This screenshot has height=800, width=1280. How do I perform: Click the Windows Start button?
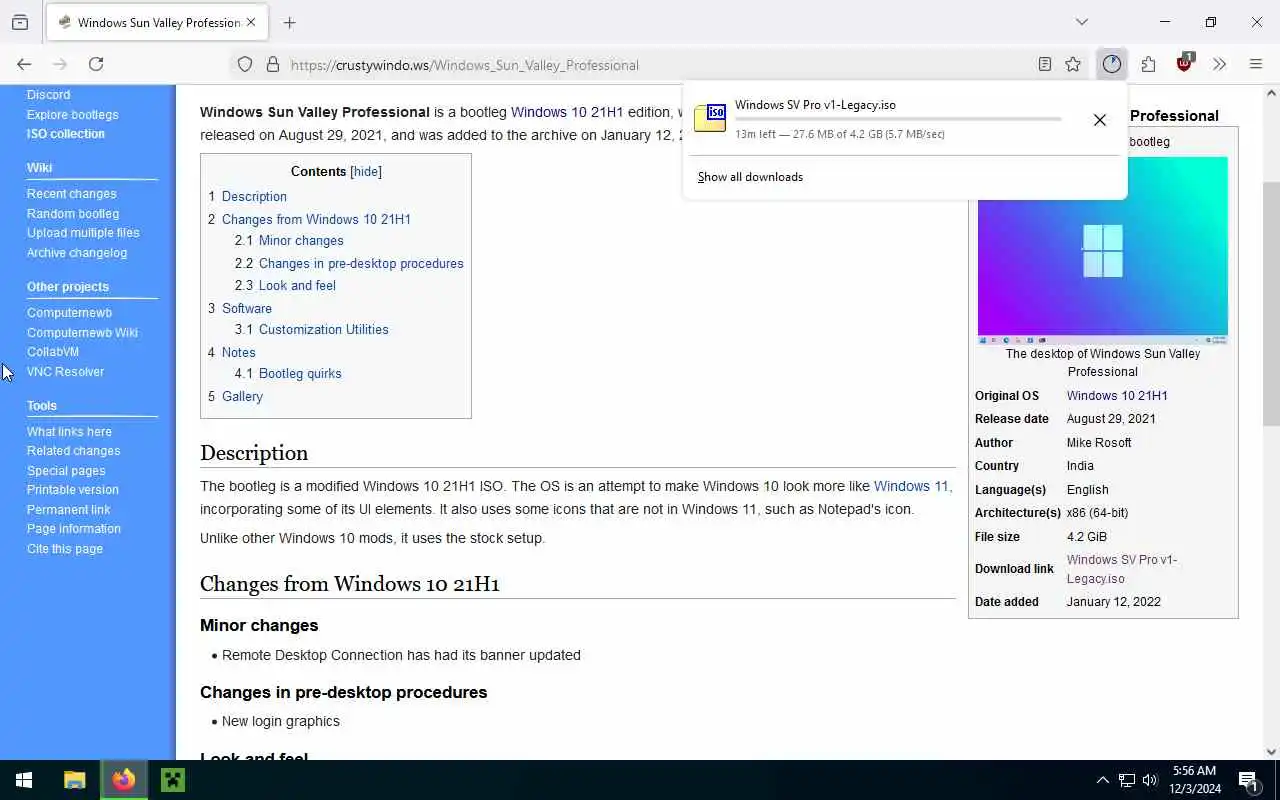click(24, 780)
